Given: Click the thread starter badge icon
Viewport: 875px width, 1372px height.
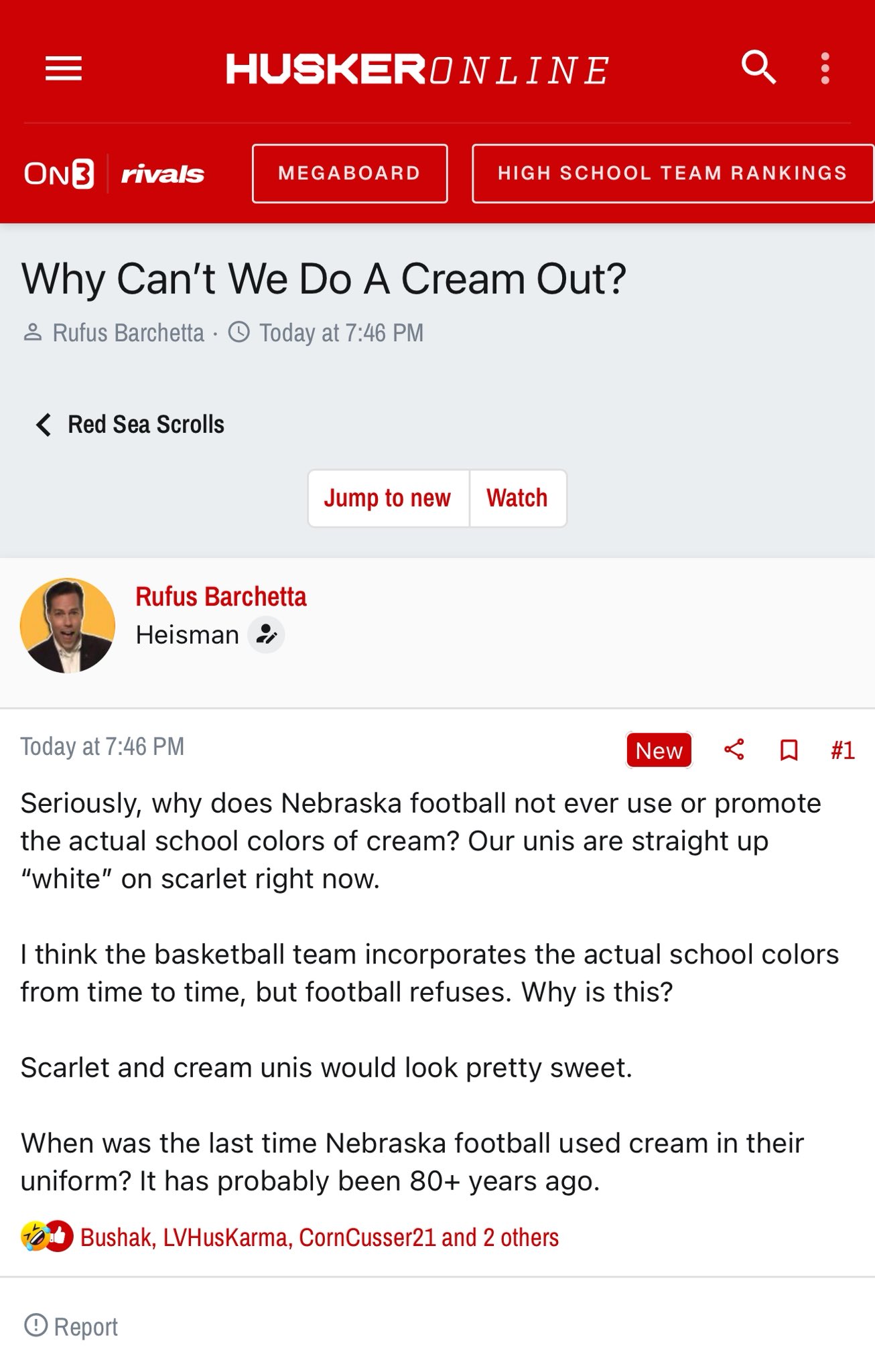Looking at the screenshot, I should [x=266, y=634].
